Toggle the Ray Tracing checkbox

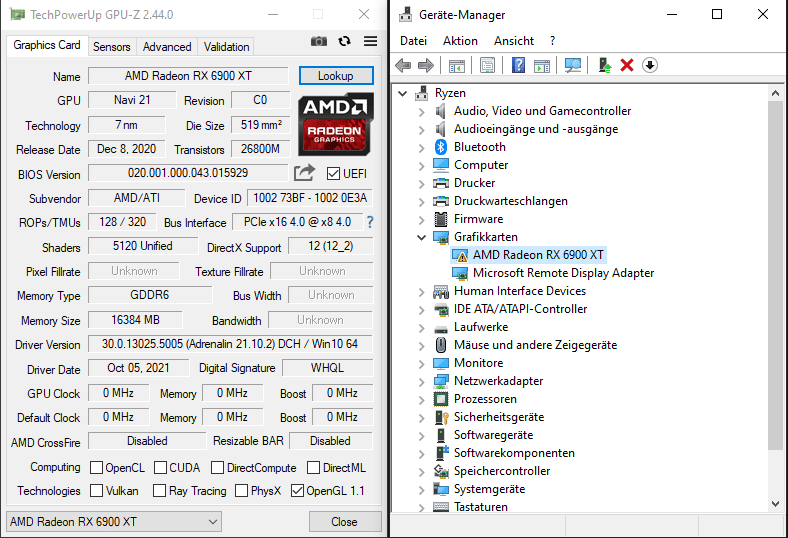coord(159,490)
